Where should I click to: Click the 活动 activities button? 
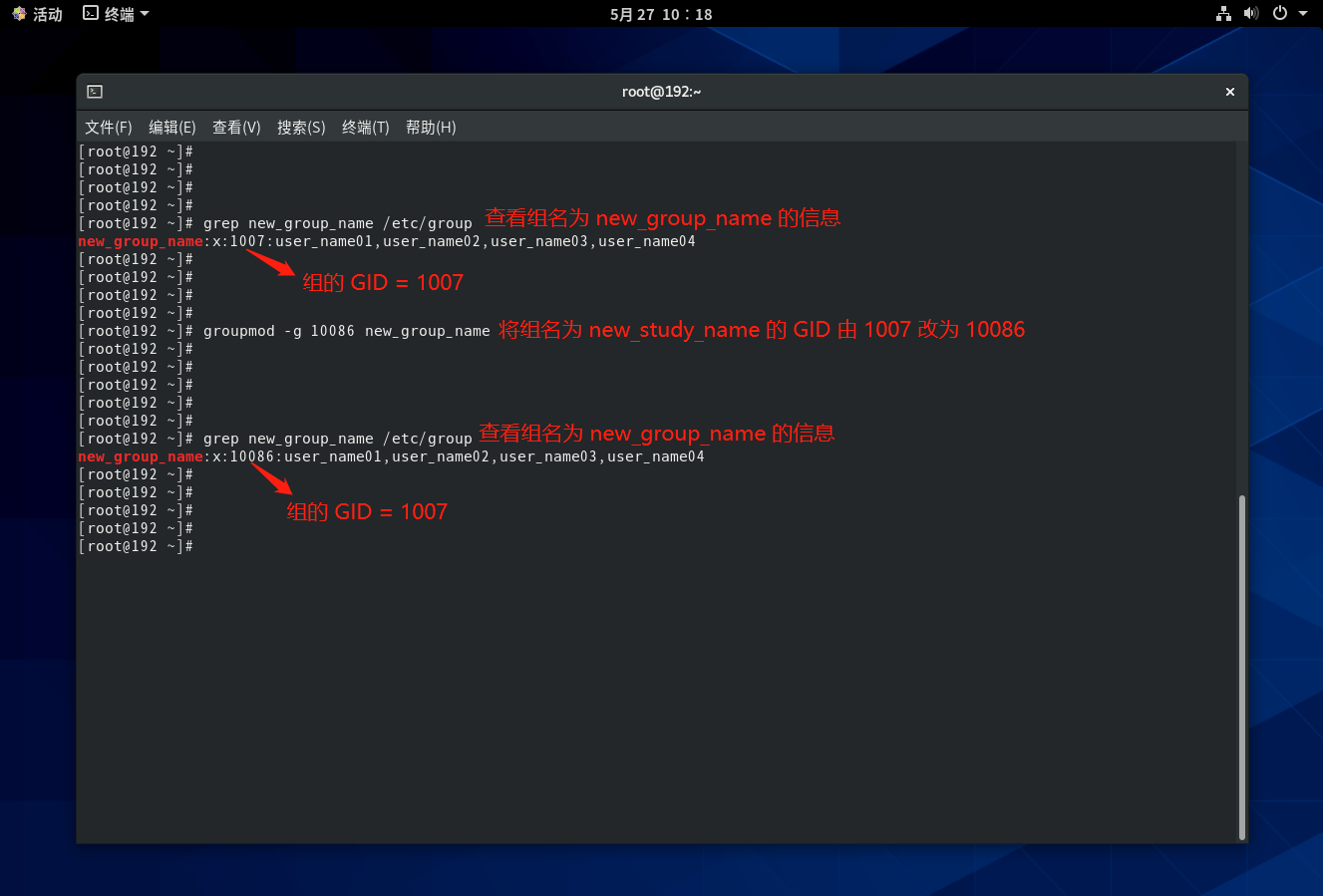47,14
